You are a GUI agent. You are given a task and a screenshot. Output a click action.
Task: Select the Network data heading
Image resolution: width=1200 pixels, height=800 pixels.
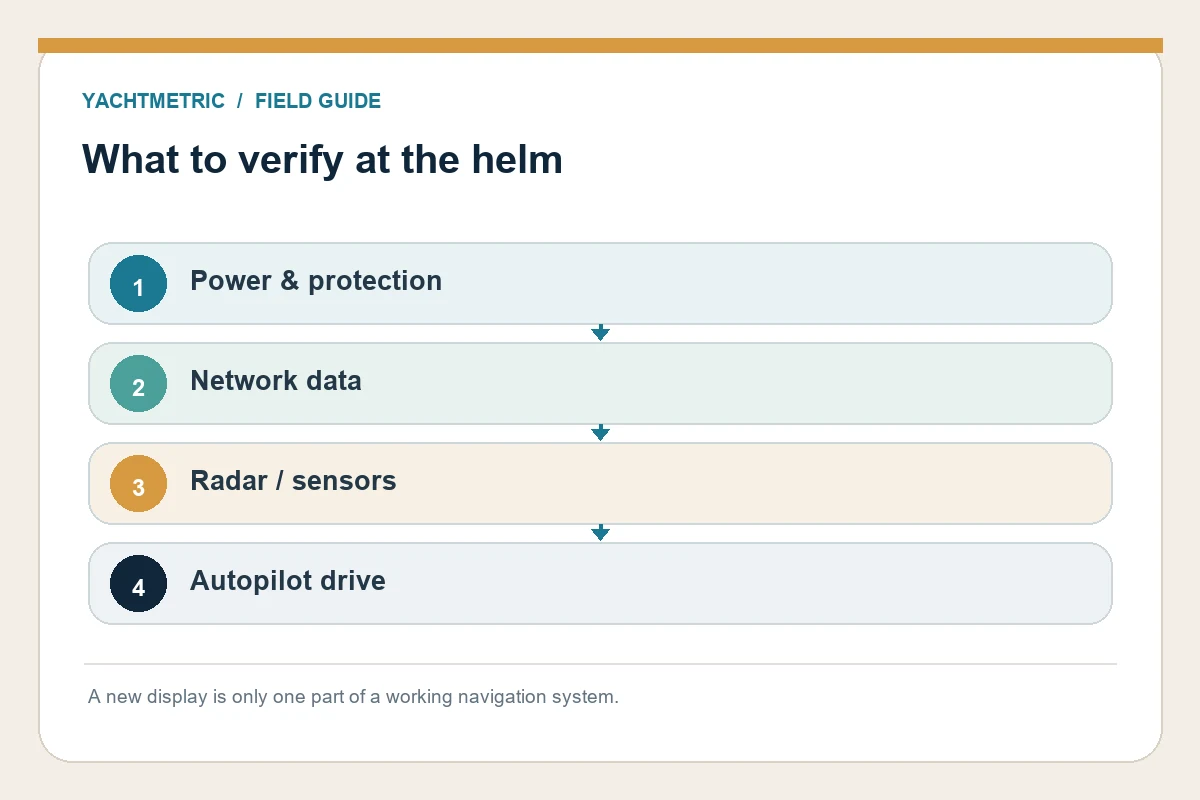click(276, 381)
